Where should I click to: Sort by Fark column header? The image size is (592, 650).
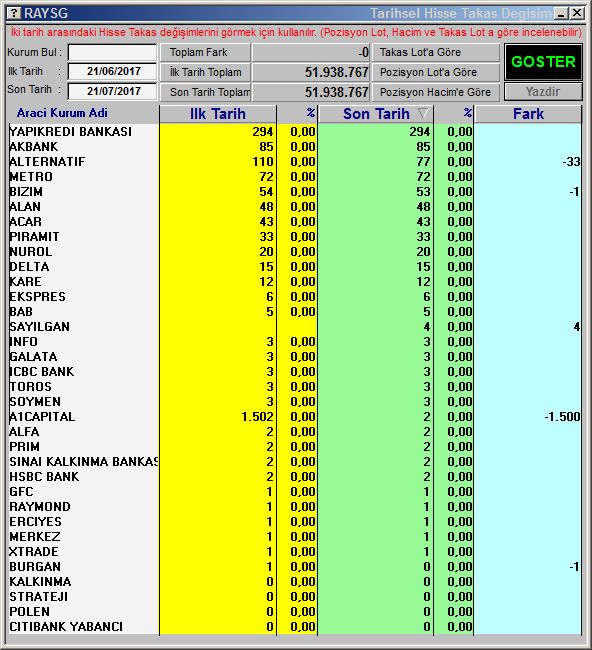point(528,114)
